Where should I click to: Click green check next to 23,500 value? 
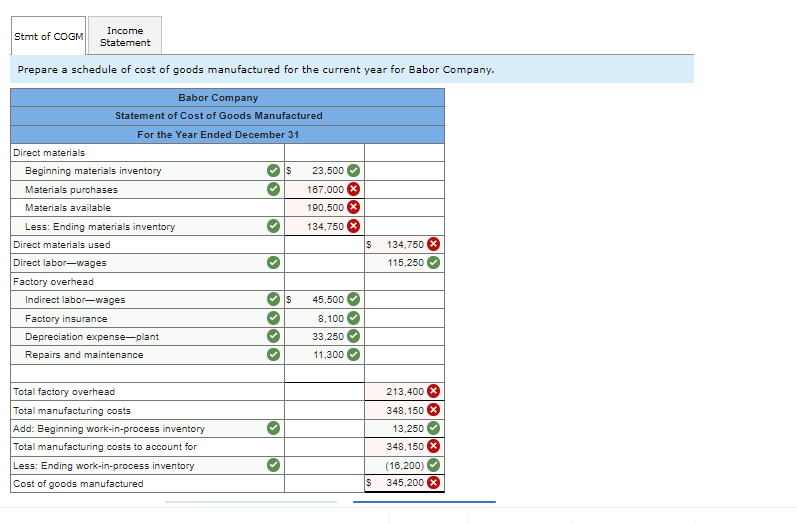[x=353, y=171]
